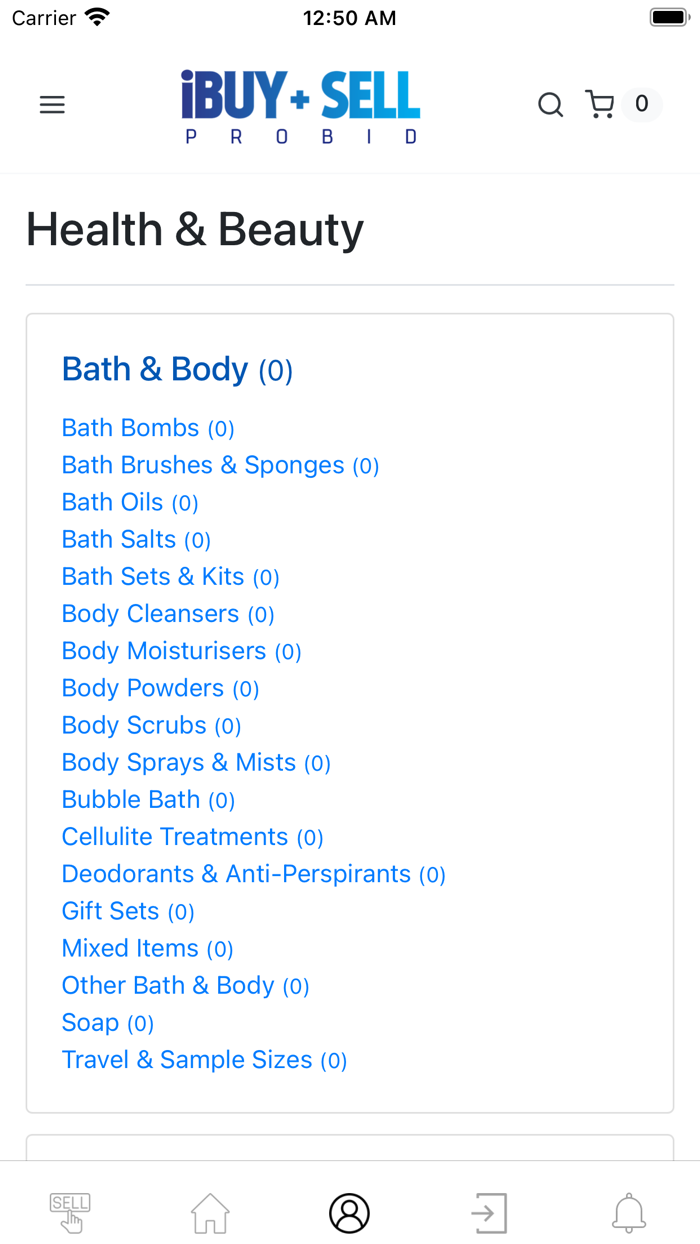Open Bath Brushes & Sponges link

(203, 465)
